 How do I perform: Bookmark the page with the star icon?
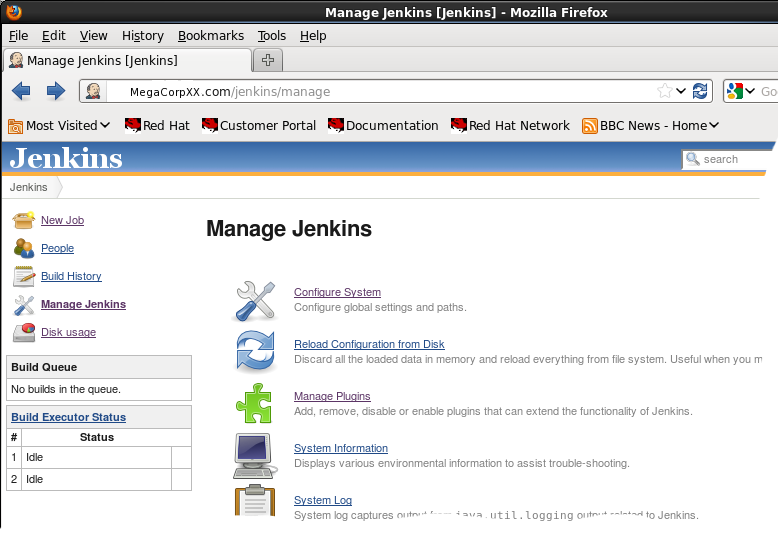click(664, 91)
